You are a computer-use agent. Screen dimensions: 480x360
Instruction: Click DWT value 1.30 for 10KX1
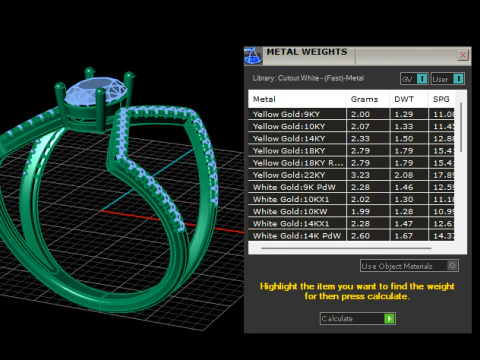(404, 199)
